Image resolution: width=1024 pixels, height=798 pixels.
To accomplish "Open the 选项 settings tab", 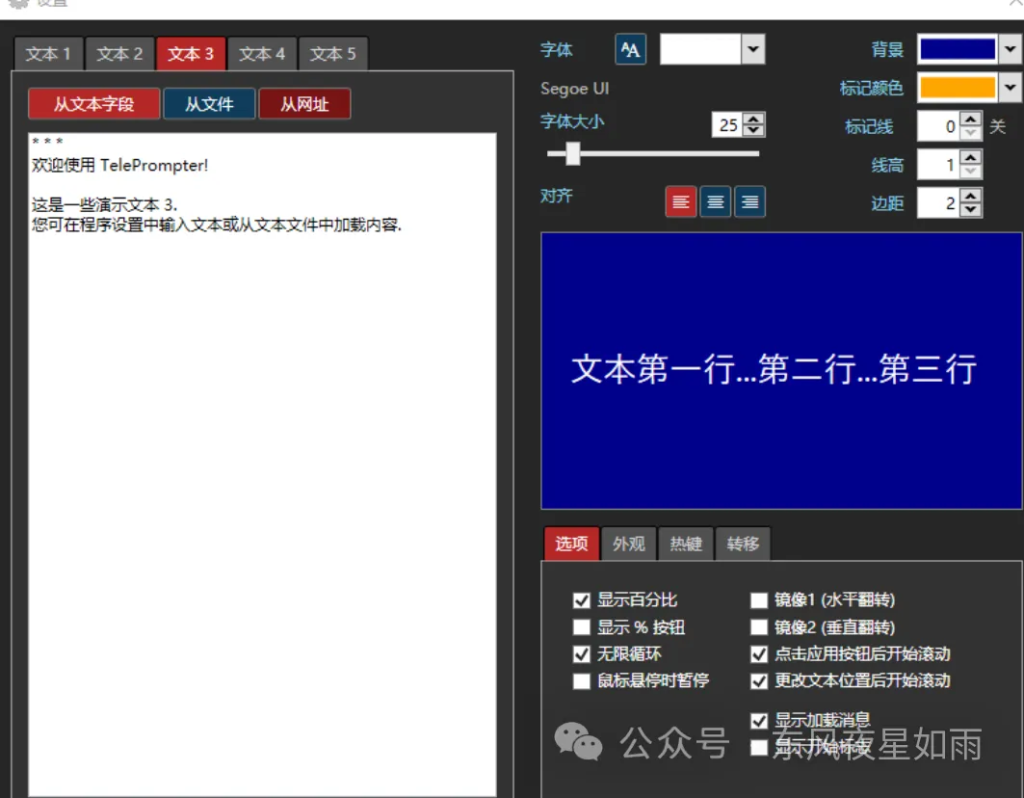I will tap(571, 543).
